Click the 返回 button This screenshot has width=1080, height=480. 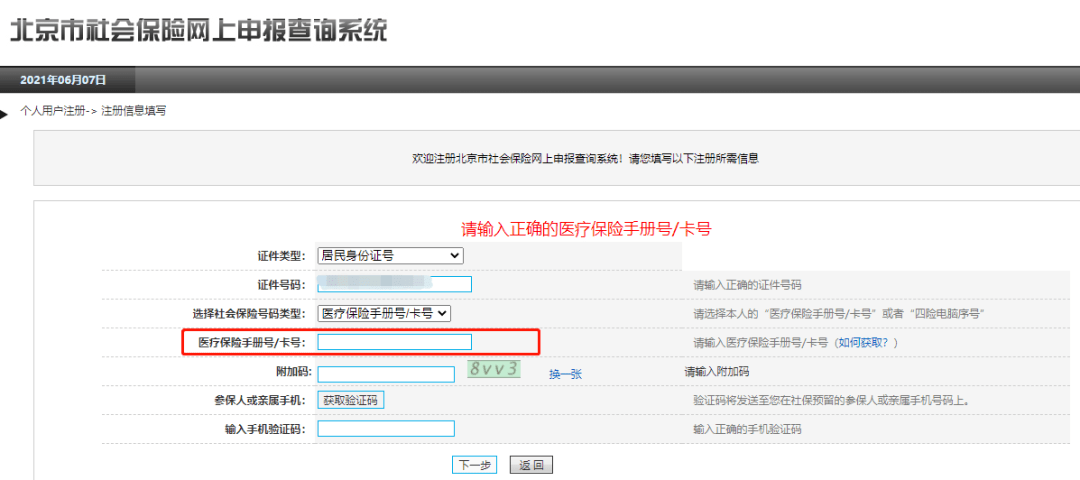pyautogui.click(x=531, y=465)
